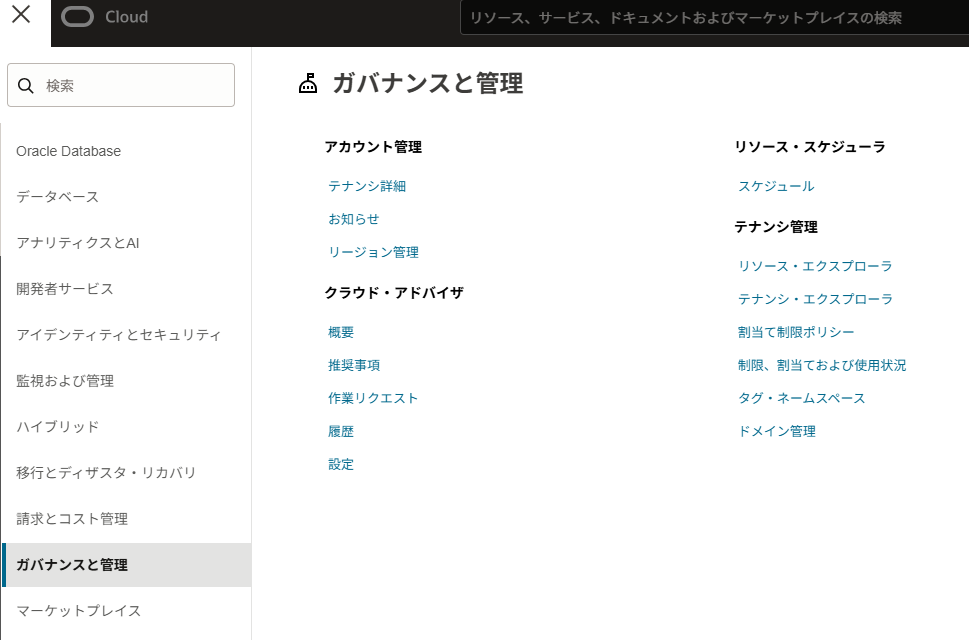This screenshot has width=969, height=640.
Task: Open the スケジュール link
Action: click(776, 186)
